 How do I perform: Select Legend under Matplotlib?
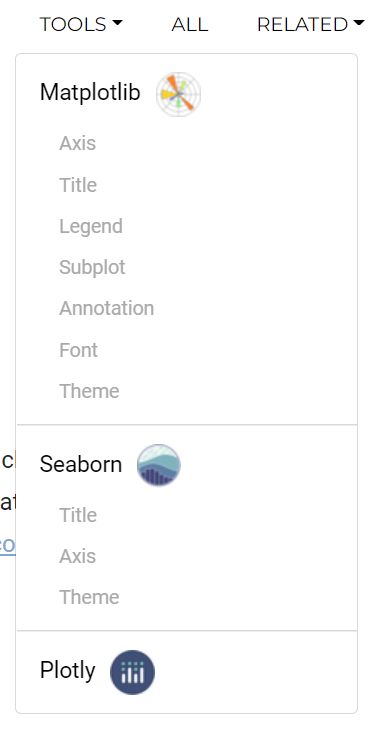[91, 227]
